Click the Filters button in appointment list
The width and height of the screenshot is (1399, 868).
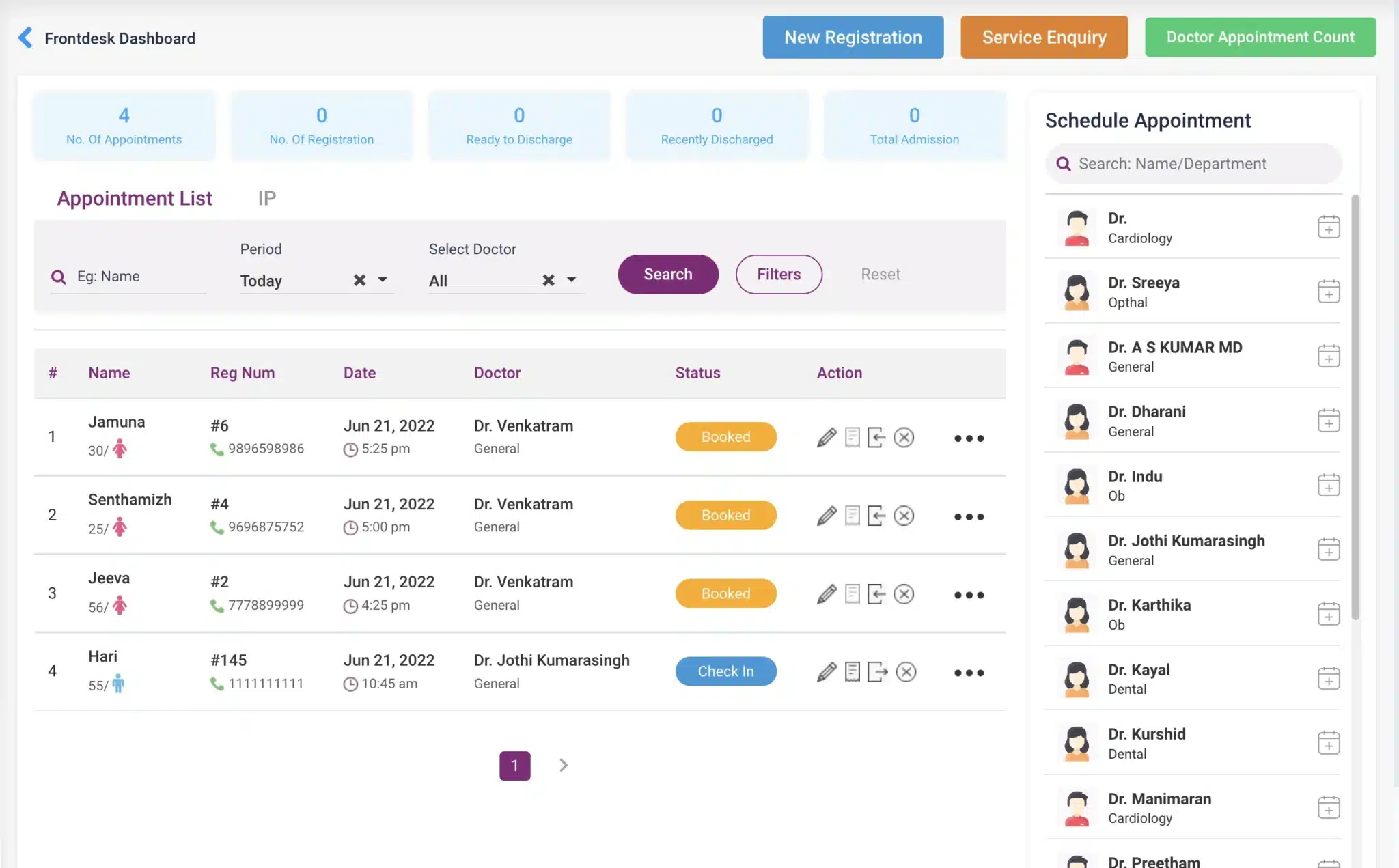(x=779, y=274)
